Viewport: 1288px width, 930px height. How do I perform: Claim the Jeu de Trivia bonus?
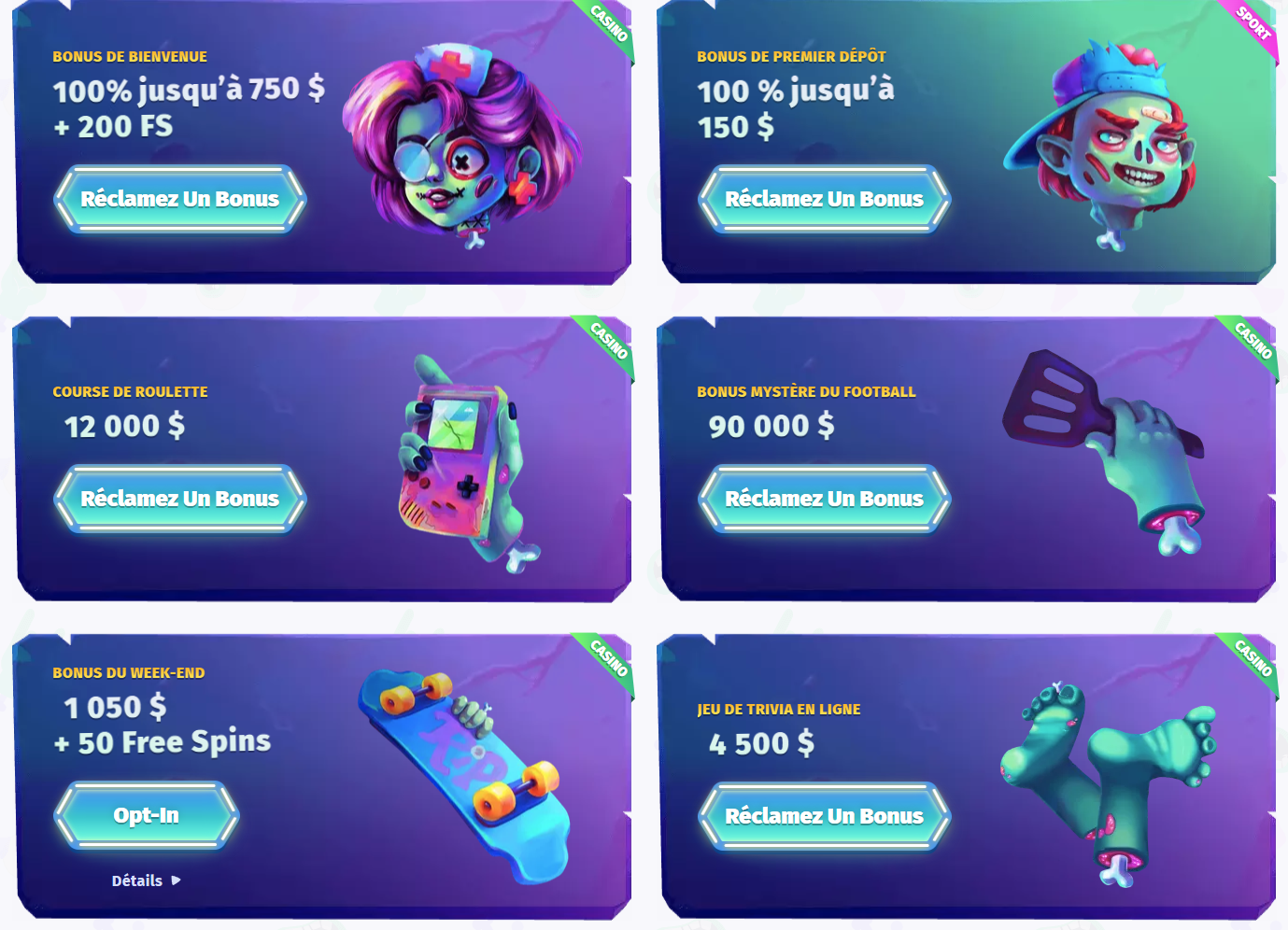[825, 816]
